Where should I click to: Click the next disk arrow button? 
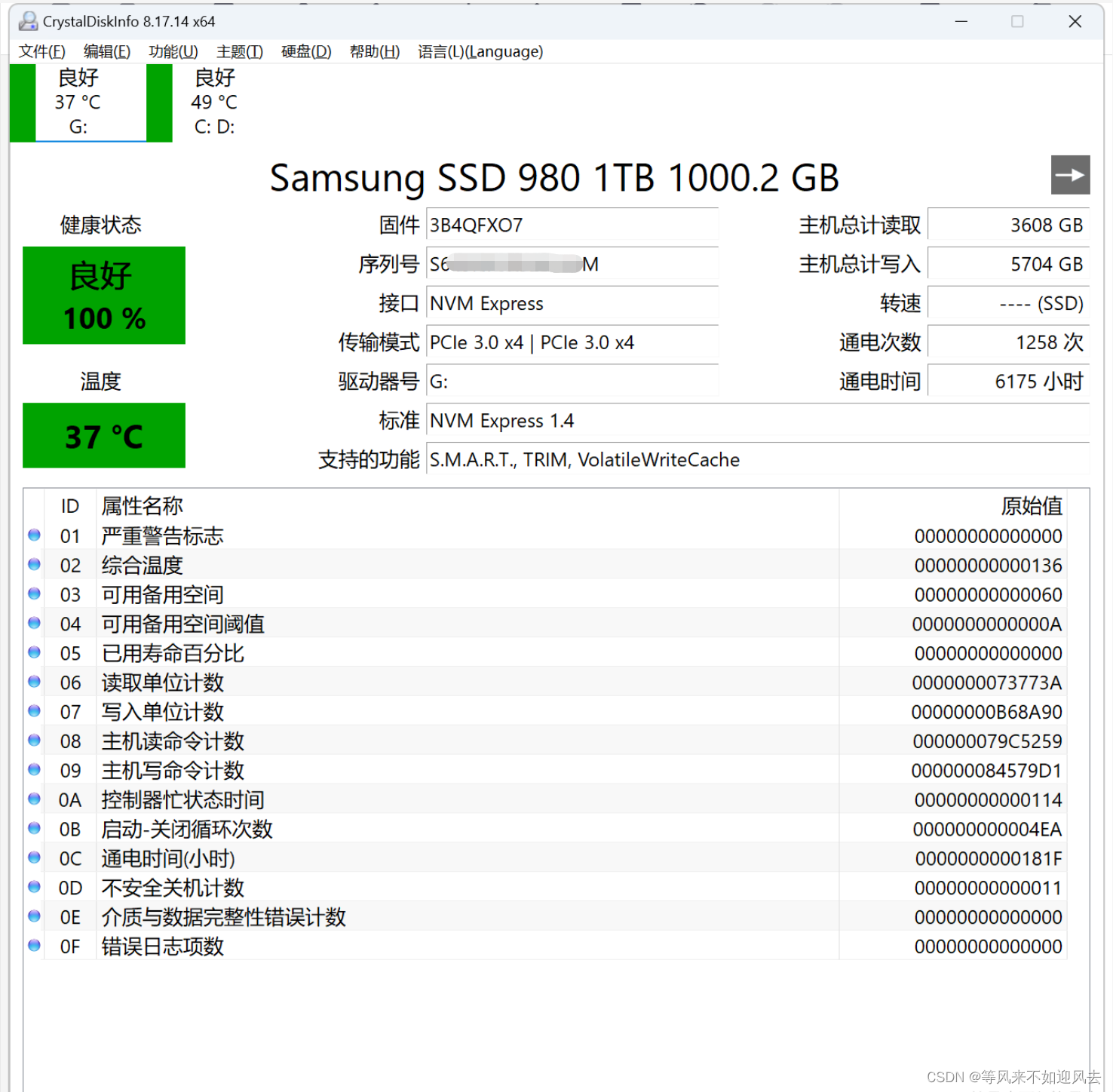pos(1070,175)
